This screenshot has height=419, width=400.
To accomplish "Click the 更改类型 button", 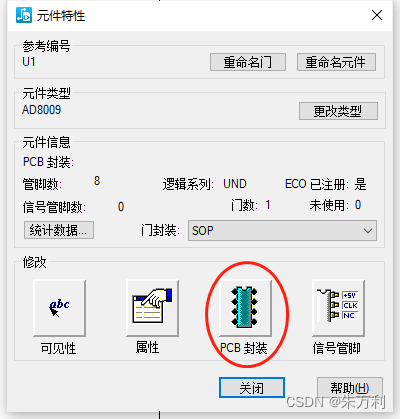I will [338, 111].
